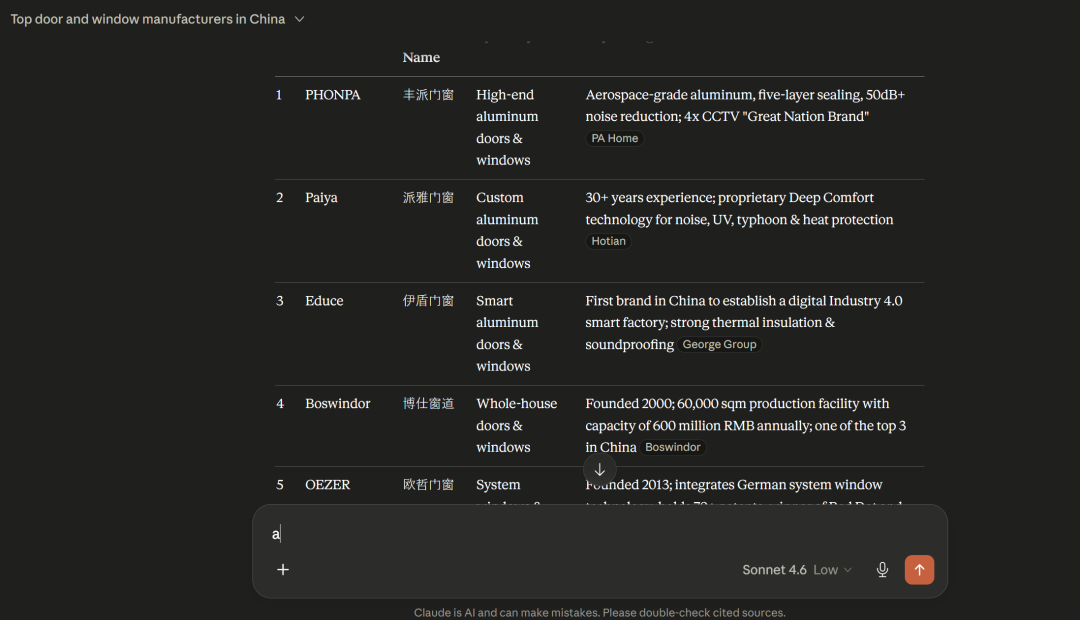Click the 'Founded 2000' description text
The height and width of the screenshot is (620, 1080).
(746, 425)
